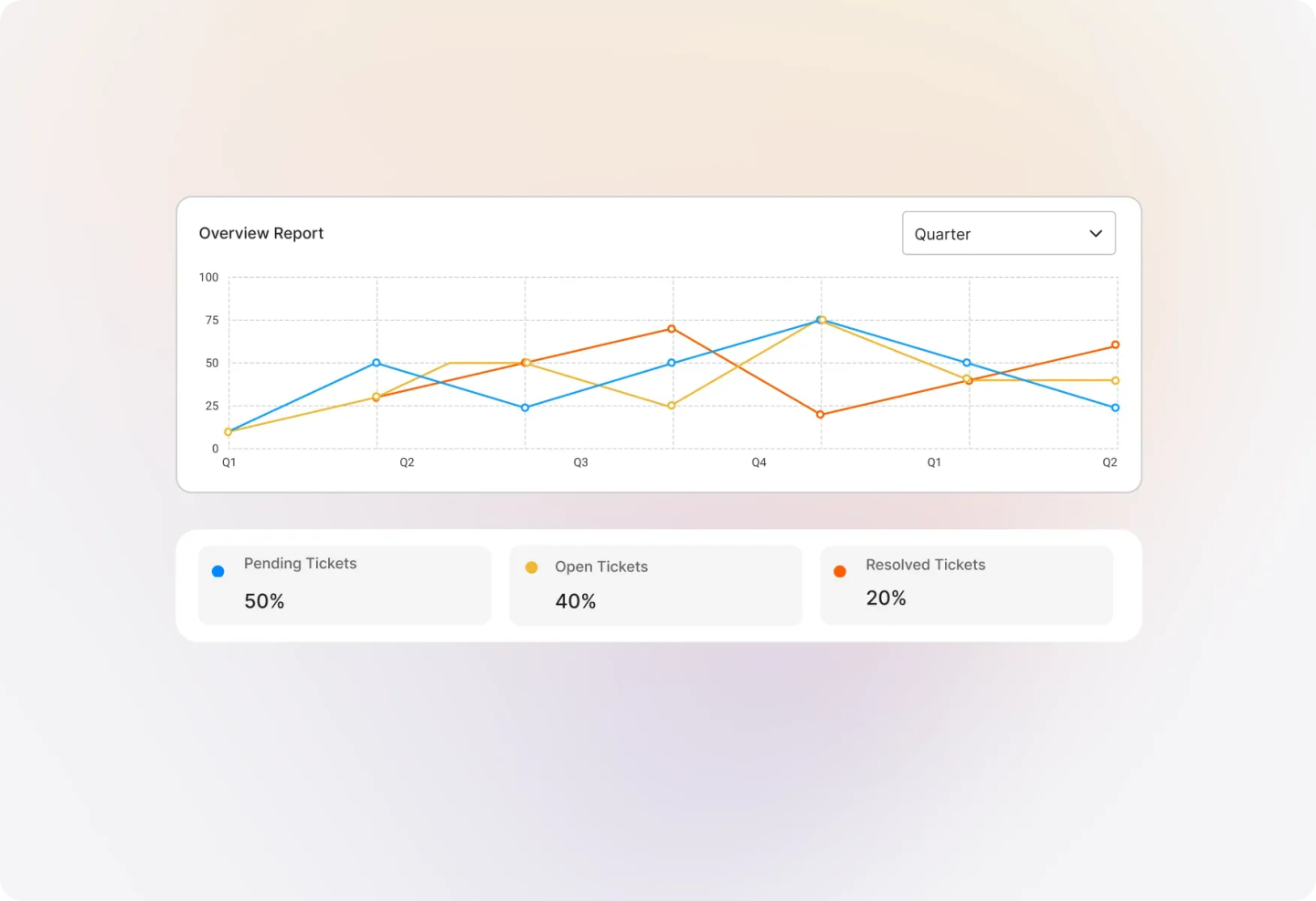The height and width of the screenshot is (901, 1316).
Task: Click the final data point of the orange line
Action: (1115, 345)
